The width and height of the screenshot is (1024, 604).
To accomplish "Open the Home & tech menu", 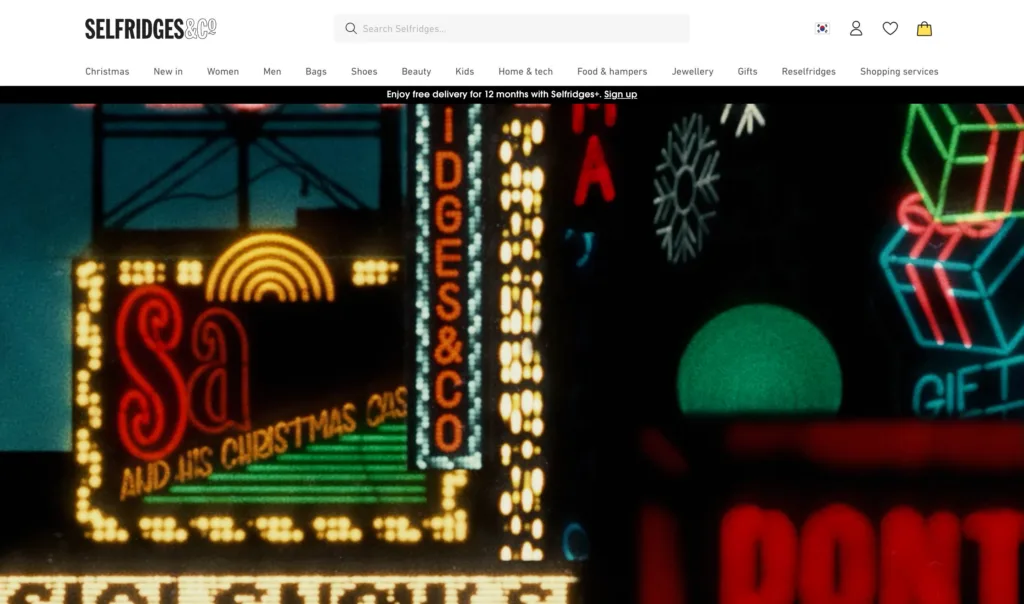I will [525, 72].
